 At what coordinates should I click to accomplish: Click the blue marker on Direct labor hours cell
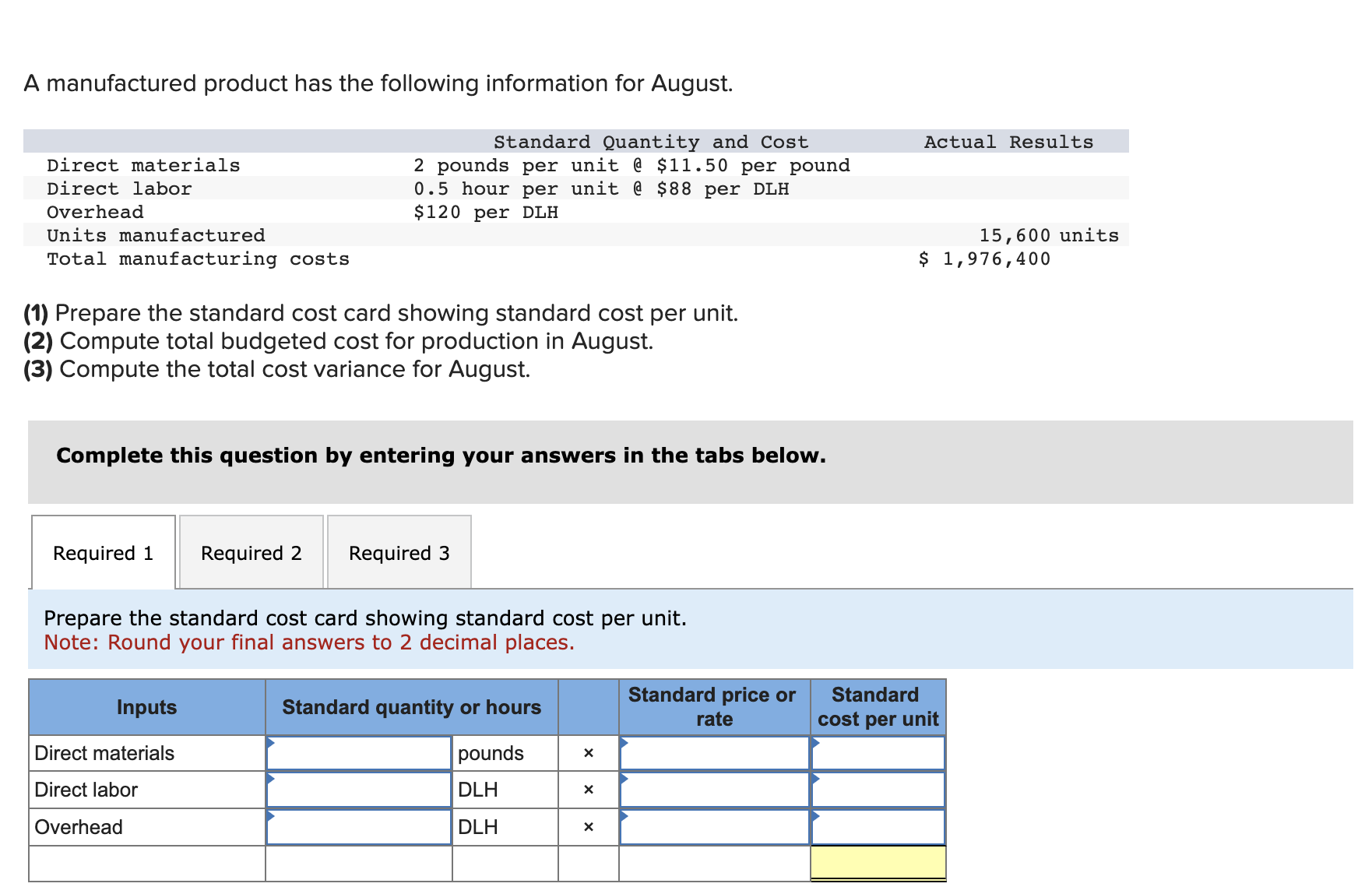(x=272, y=780)
